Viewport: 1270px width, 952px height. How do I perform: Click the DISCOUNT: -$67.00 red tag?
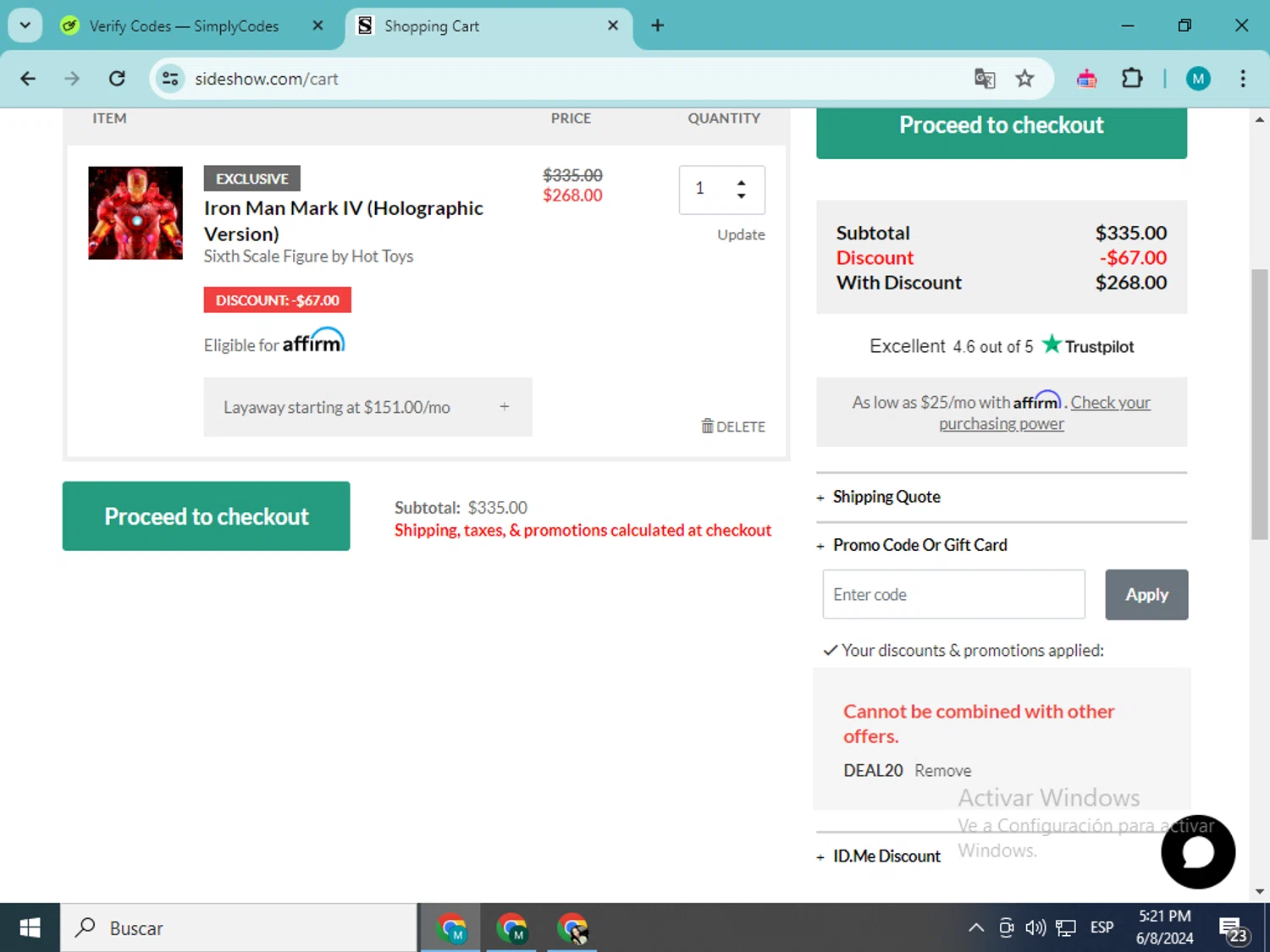click(x=278, y=300)
